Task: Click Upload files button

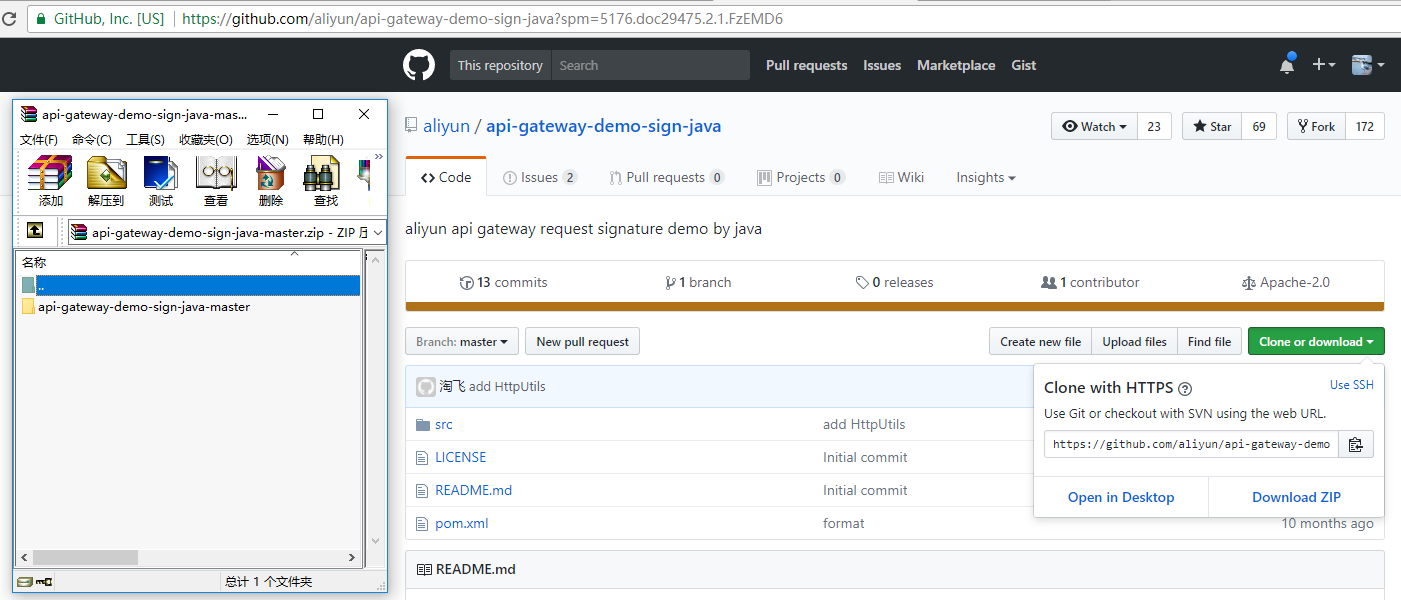Action: (x=1134, y=341)
